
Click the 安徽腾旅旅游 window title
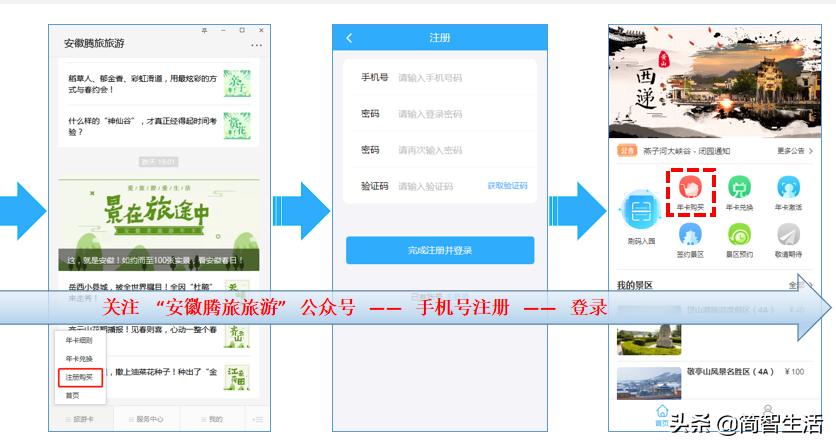point(94,43)
